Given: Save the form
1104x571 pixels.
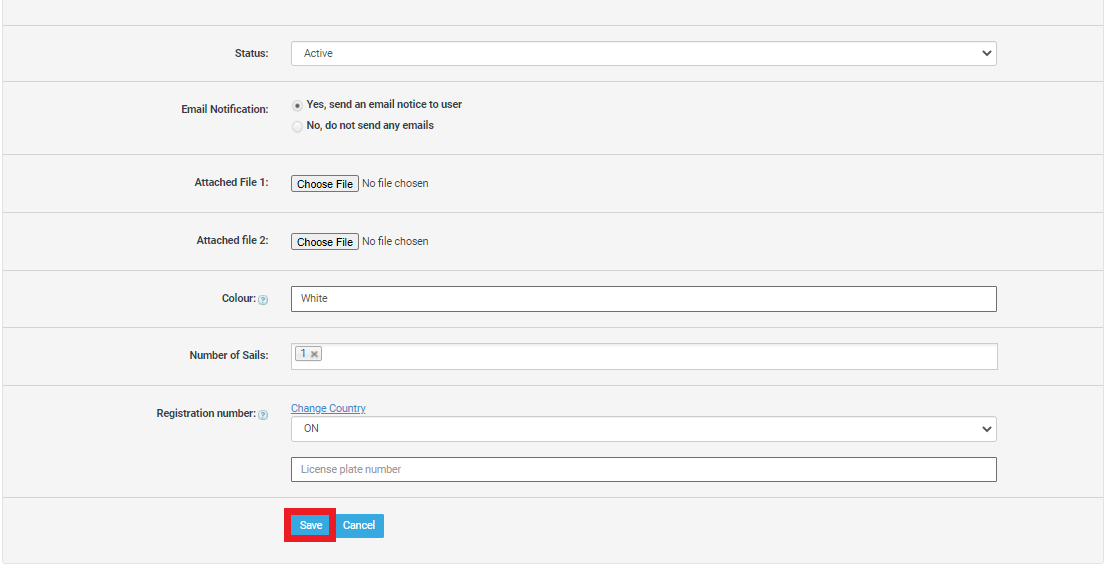Looking at the screenshot, I should coord(310,525).
